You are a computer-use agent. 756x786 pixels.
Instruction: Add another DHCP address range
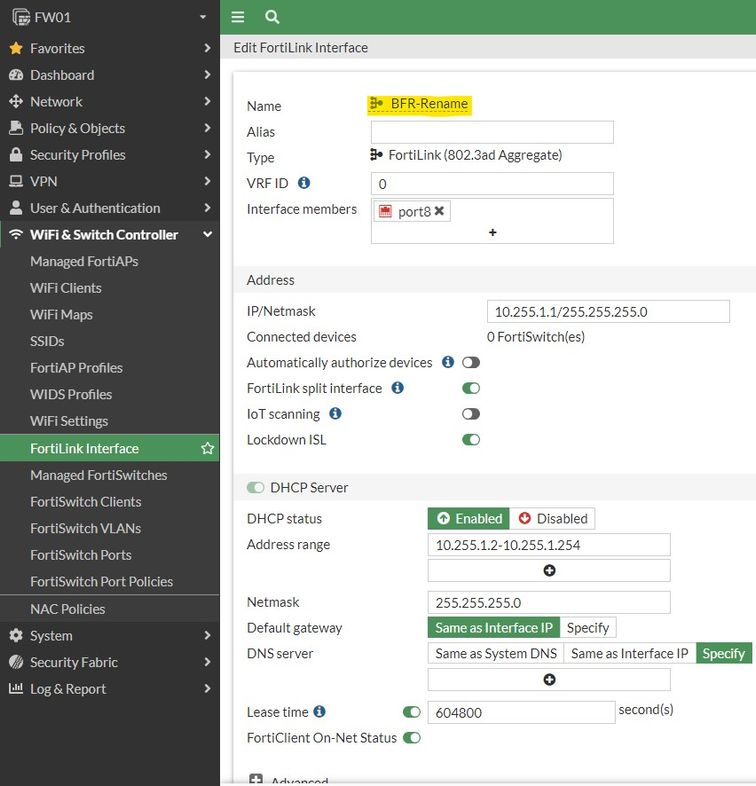(x=549, y=570)
